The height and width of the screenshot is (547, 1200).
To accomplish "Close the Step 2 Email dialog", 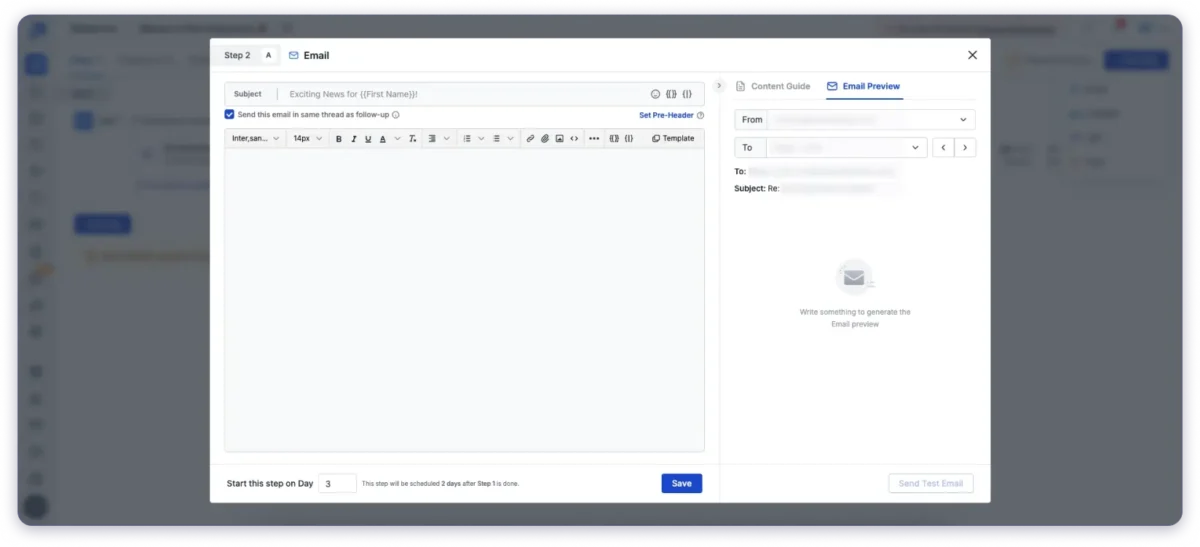I will [x=973, y=55].
